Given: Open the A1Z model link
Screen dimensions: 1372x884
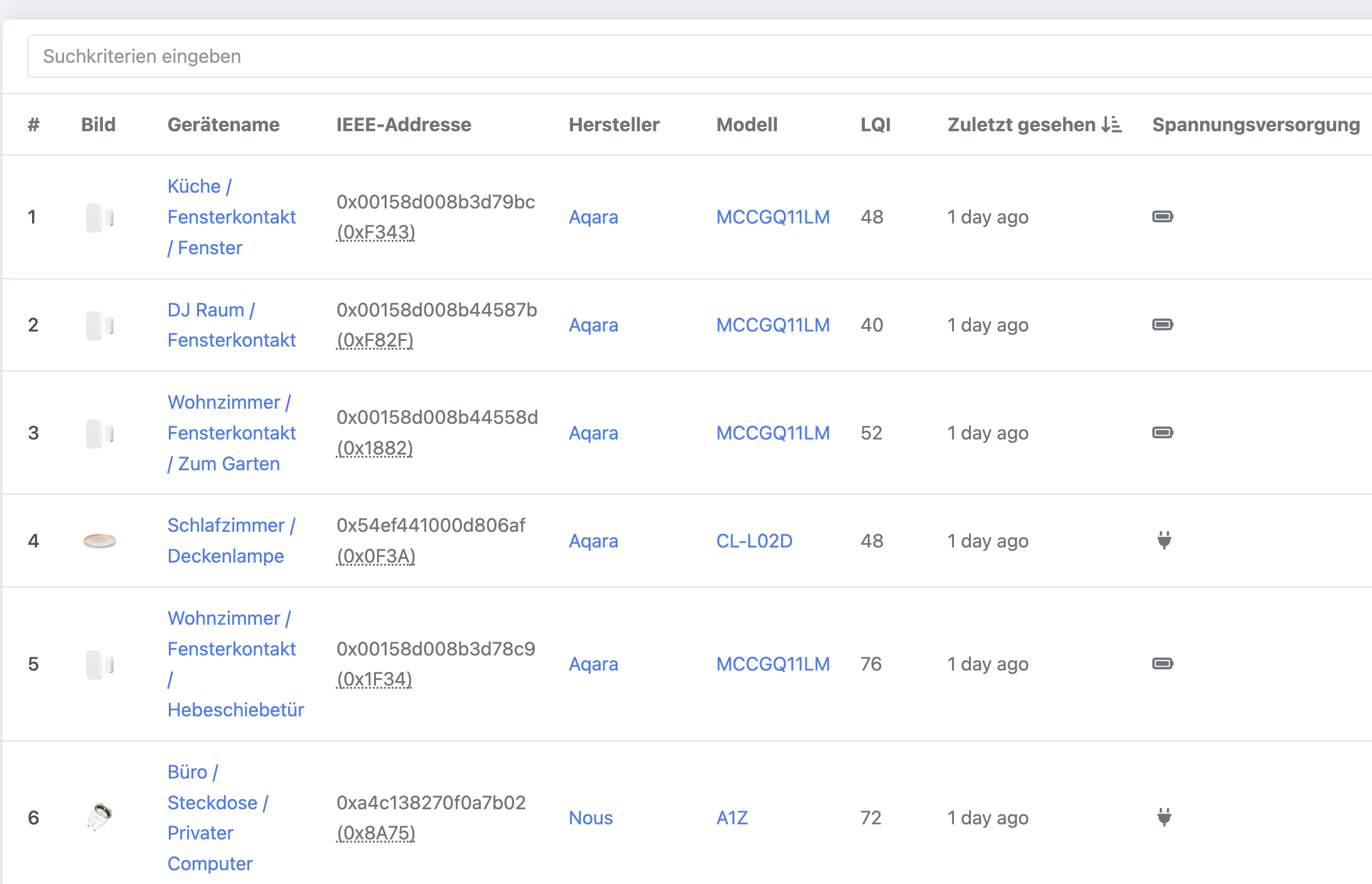Looking at the screenshot, I should coord(732,817).
